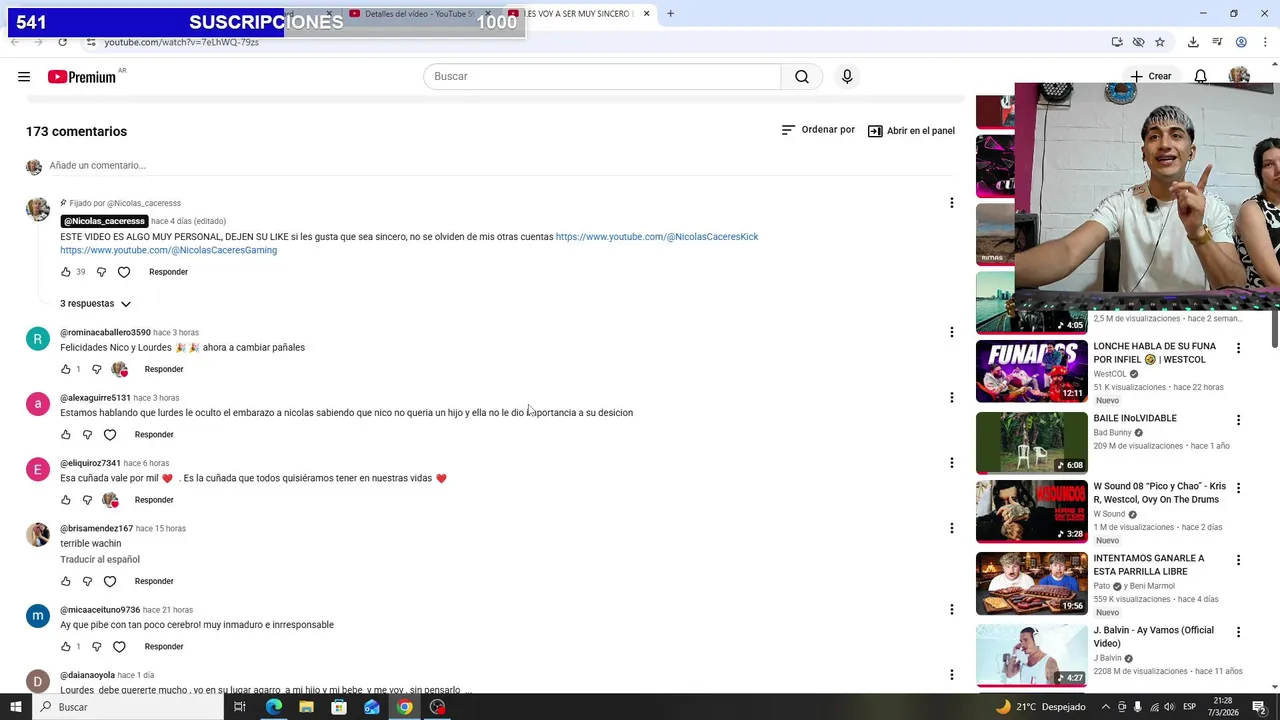
Task: Open the NicolasCaceresGaming channel link
Action: (x=168, y=250)
